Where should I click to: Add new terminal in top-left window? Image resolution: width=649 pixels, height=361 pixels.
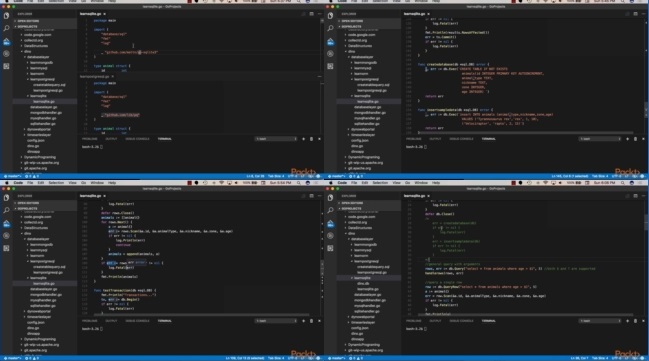(x=303, y=139)
